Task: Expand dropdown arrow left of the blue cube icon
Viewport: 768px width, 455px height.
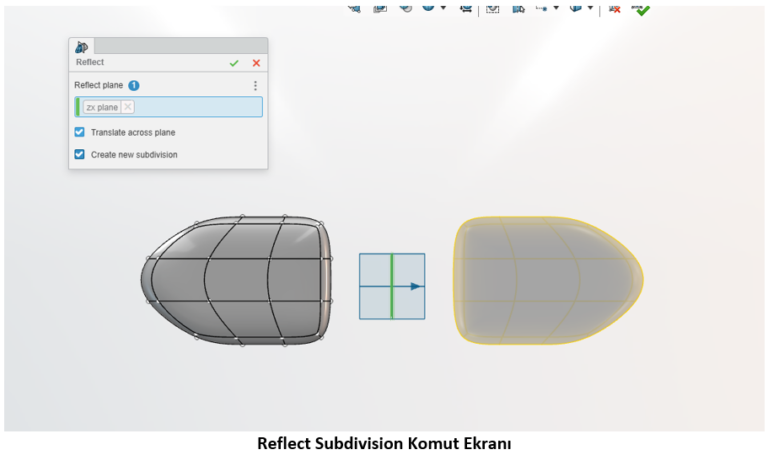Action: coord(556,7)
